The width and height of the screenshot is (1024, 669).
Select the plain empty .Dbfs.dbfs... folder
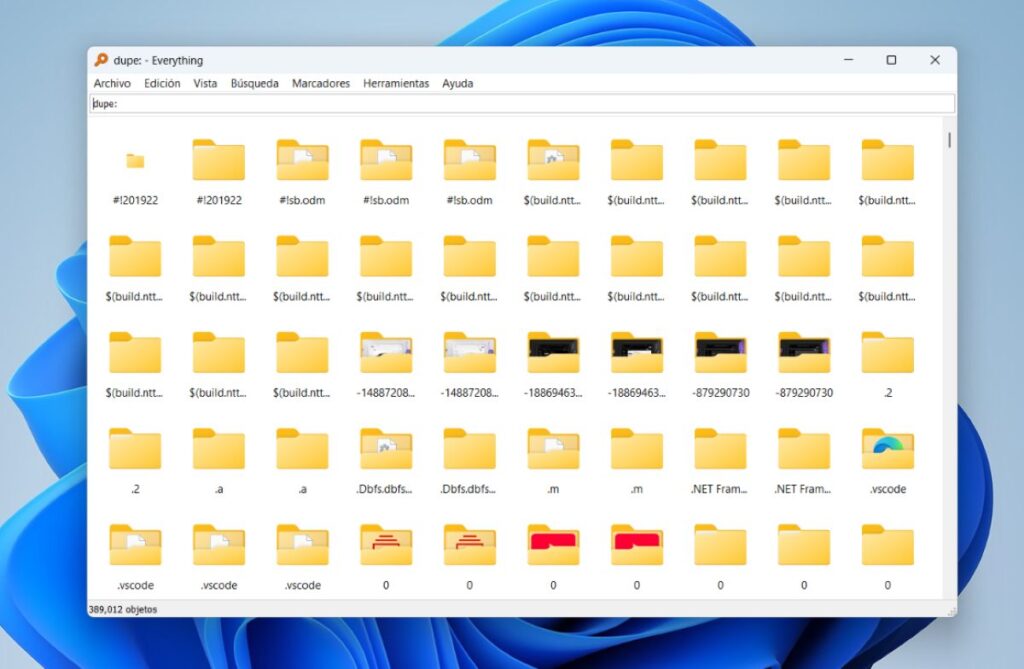tap(470, 449)
